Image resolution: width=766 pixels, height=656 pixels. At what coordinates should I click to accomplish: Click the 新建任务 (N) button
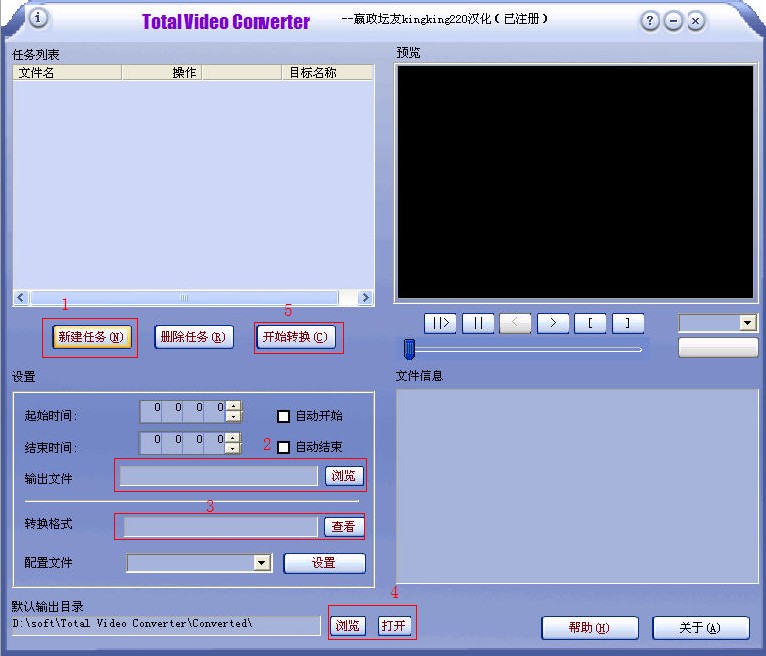click(91, 337)
